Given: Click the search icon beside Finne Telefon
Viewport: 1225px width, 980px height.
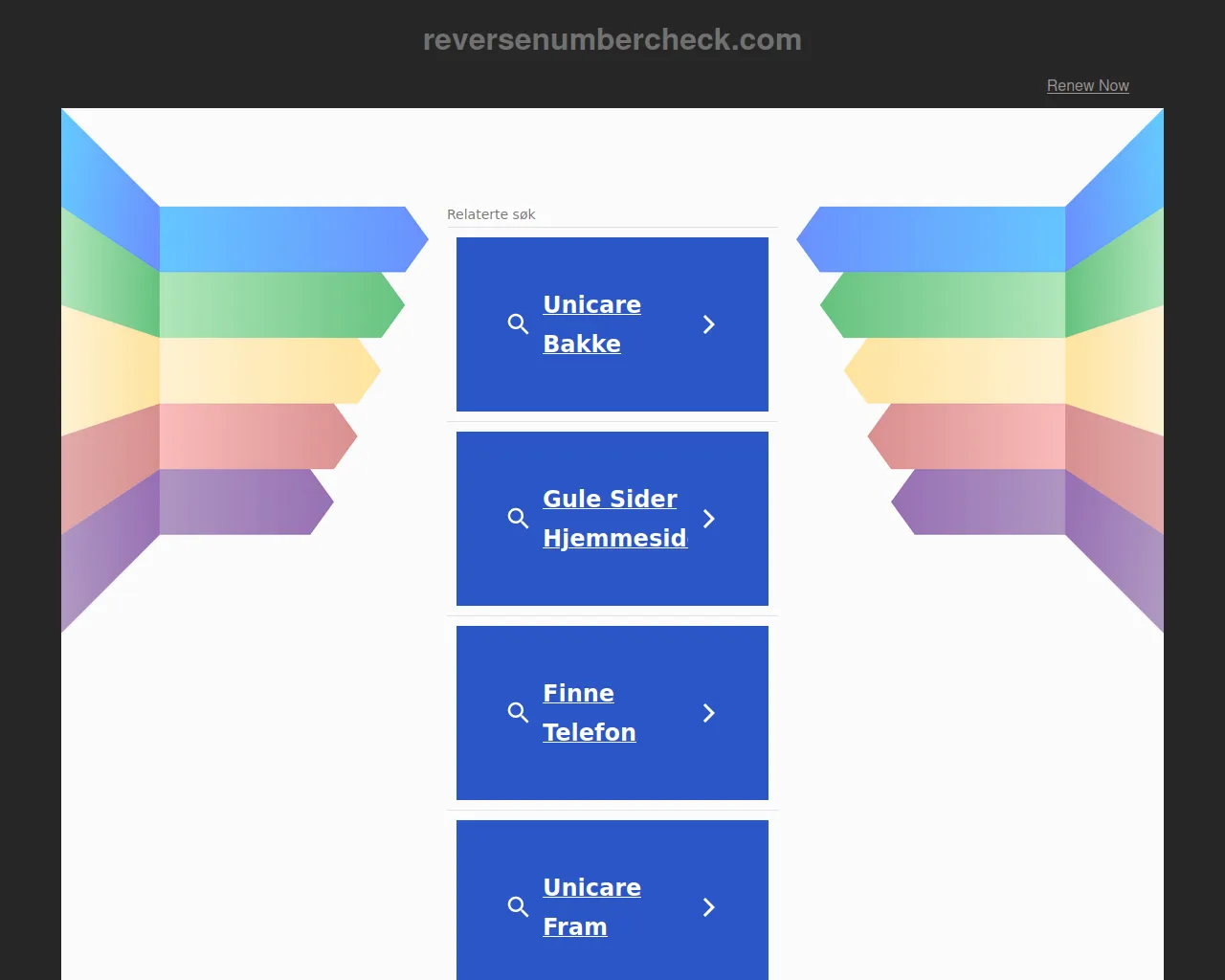Looking at the screenshot, I should 518,713.
